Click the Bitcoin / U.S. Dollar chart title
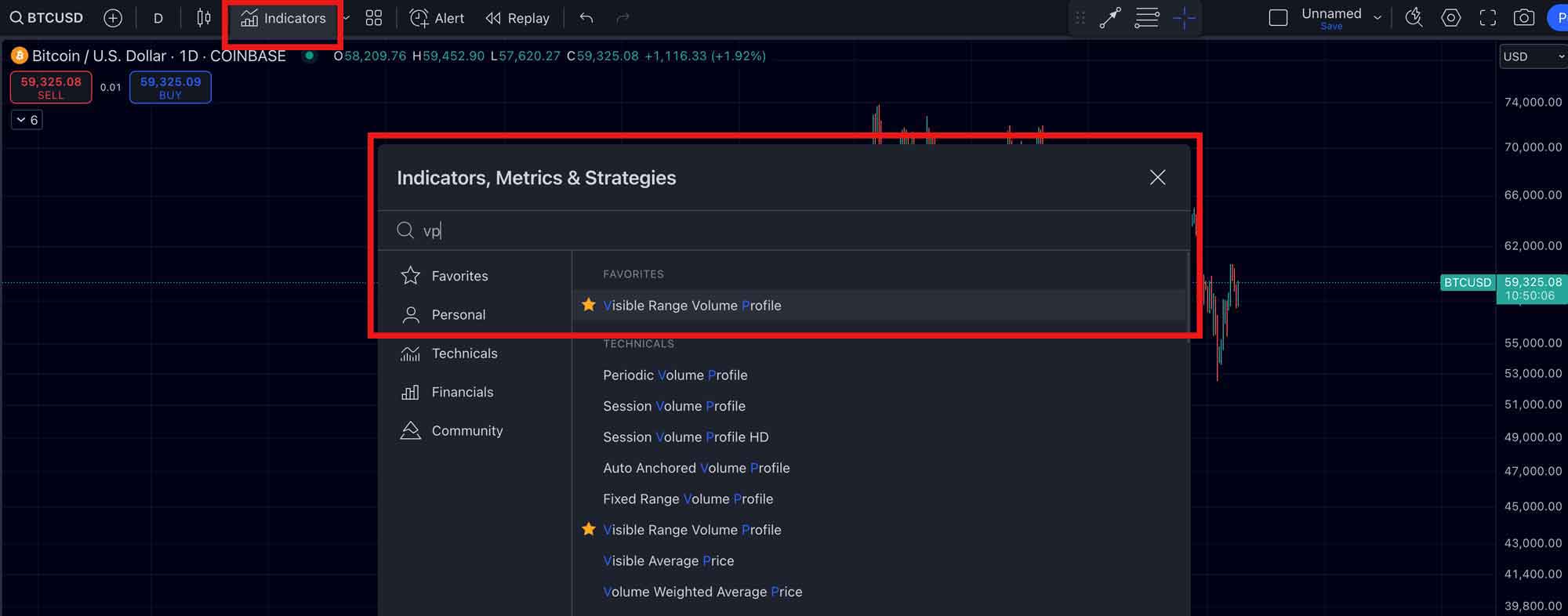This screenshot has width=1568, height=616. (158, 56)
